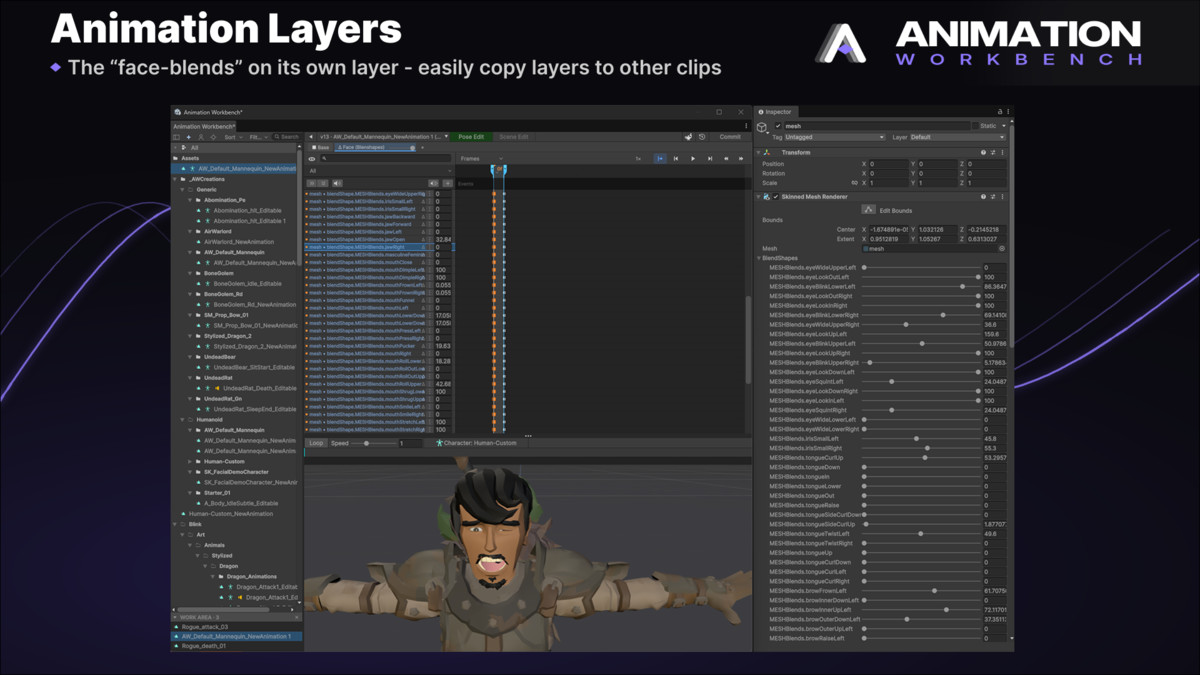Toggle the Loop button

[316, 443]
